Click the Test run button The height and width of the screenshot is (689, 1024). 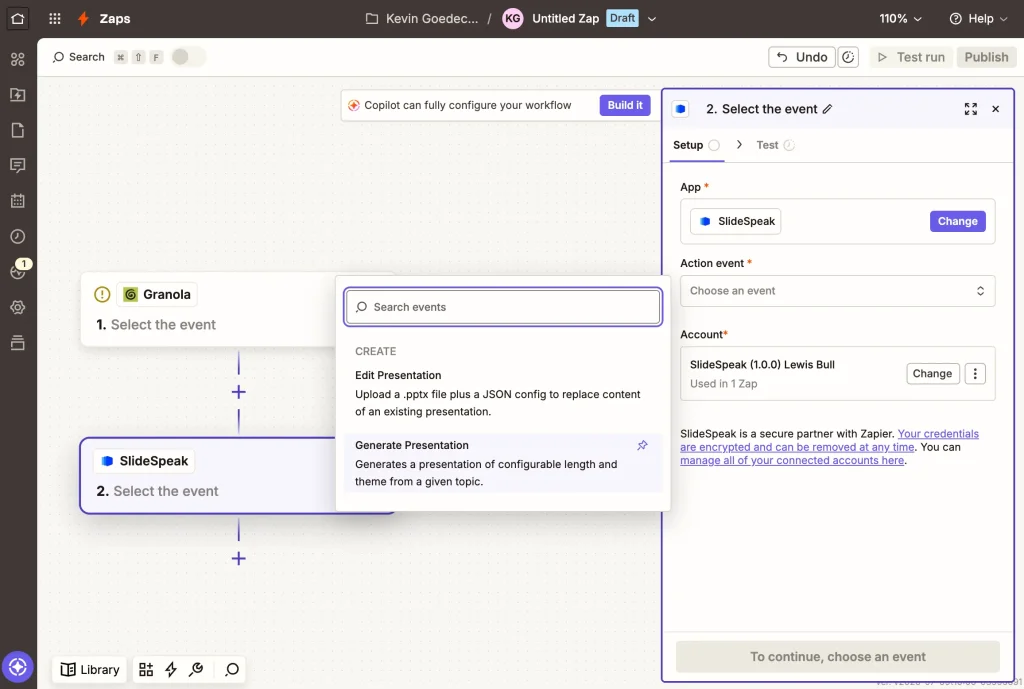point(911,57)
